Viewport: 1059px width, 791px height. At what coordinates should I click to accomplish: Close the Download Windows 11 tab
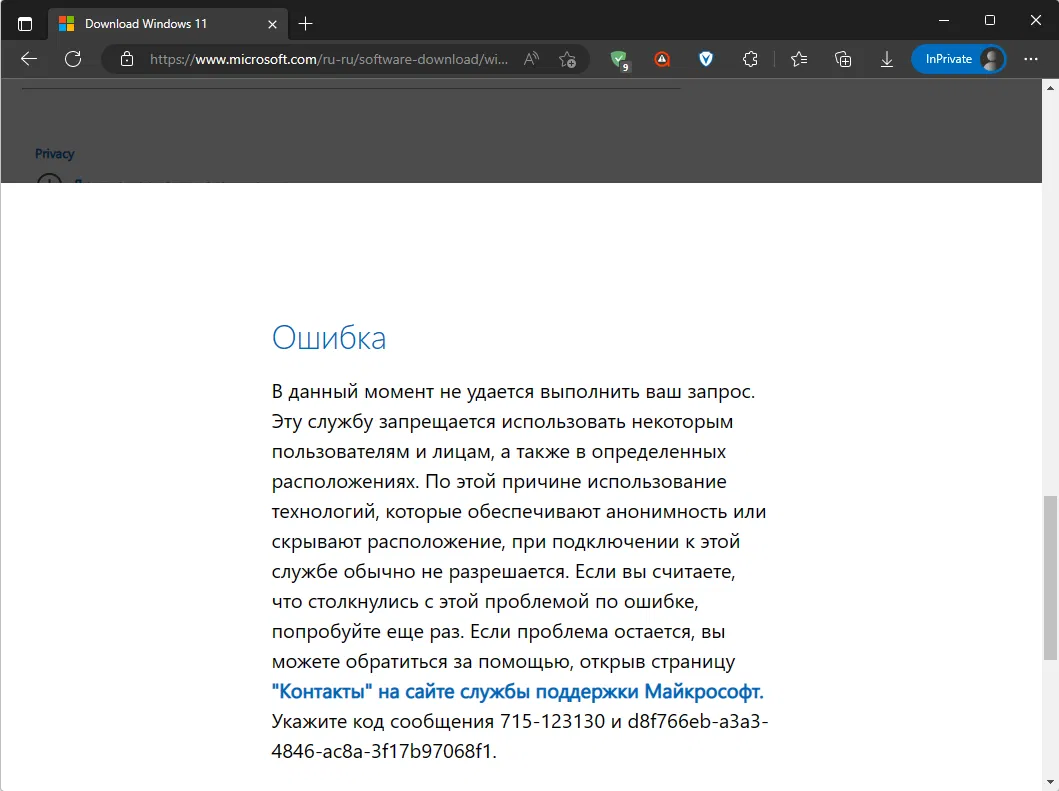pos(272,24)
